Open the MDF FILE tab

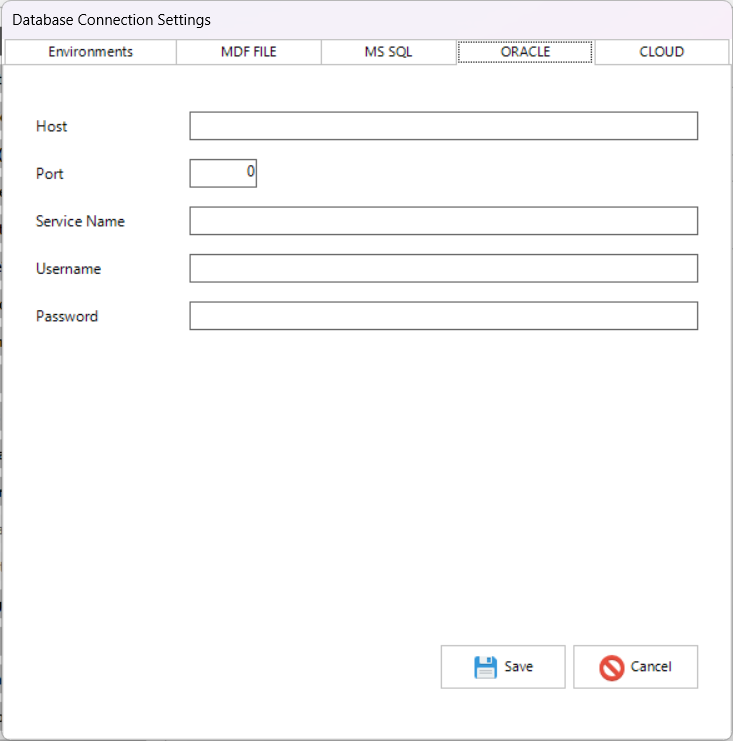248,52
